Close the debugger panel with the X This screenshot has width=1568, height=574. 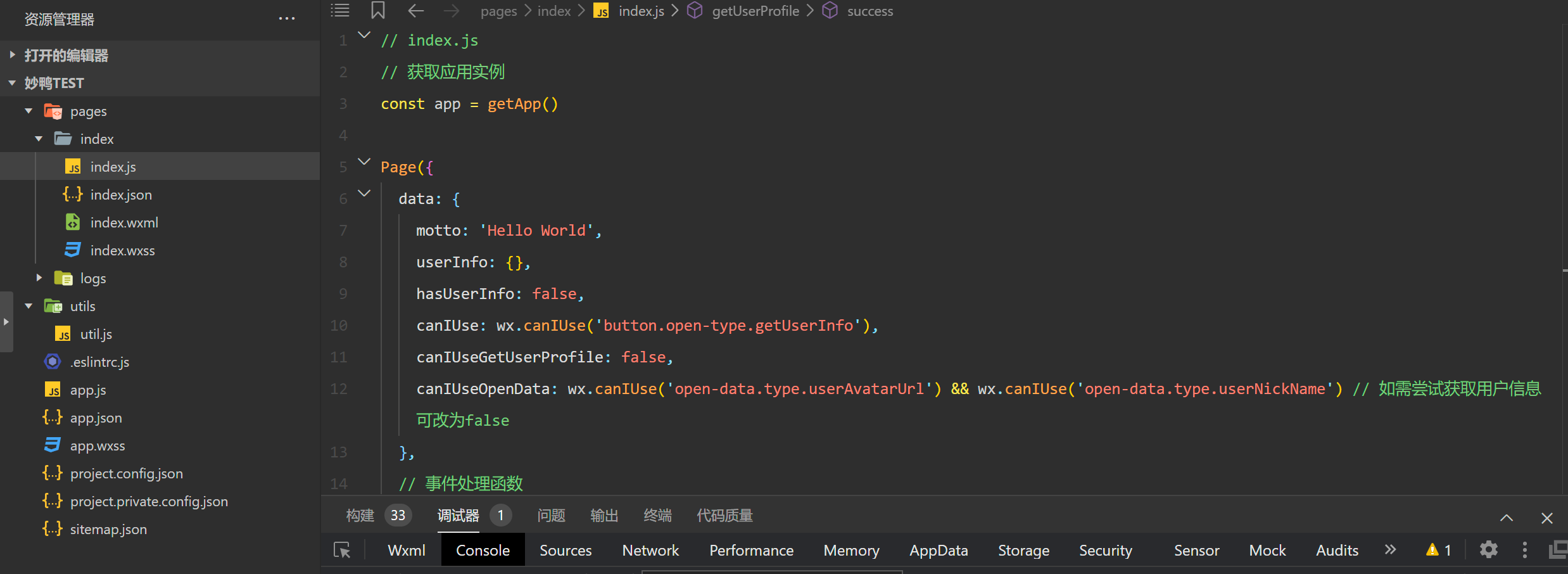click(1546, 518)
